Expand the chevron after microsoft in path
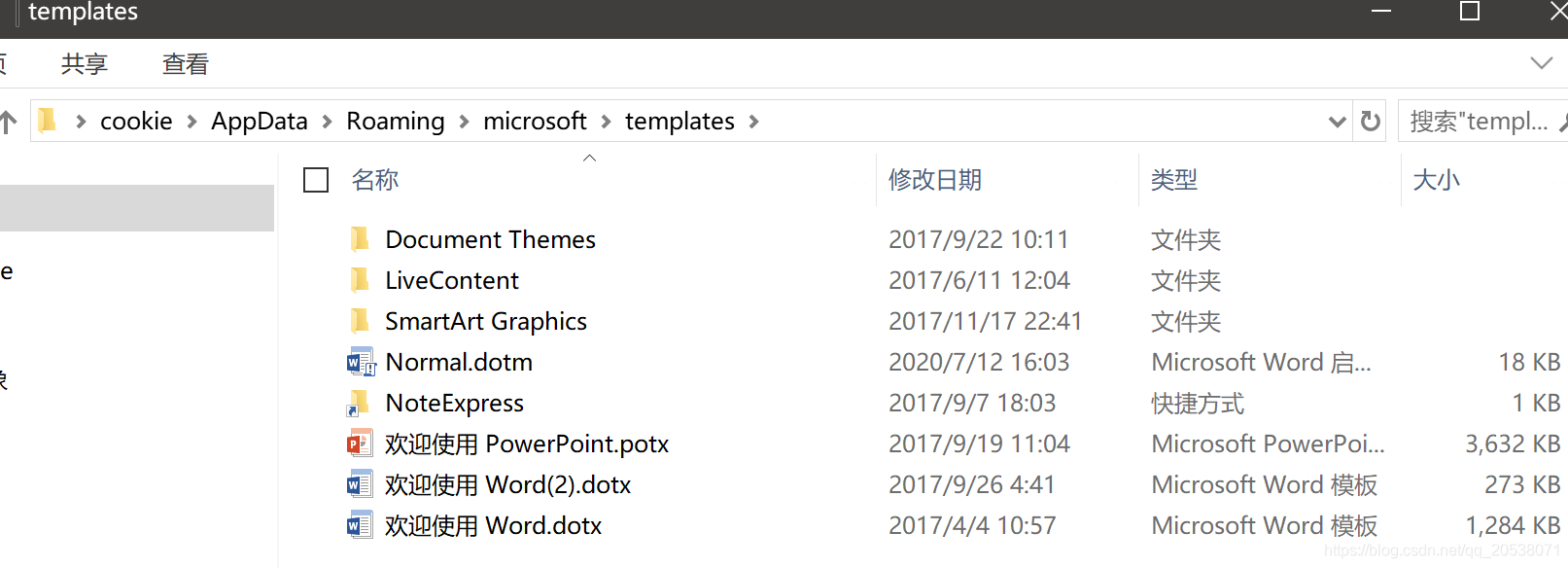The height and width of the screenshot is (568, 1568). click(606, 122)
